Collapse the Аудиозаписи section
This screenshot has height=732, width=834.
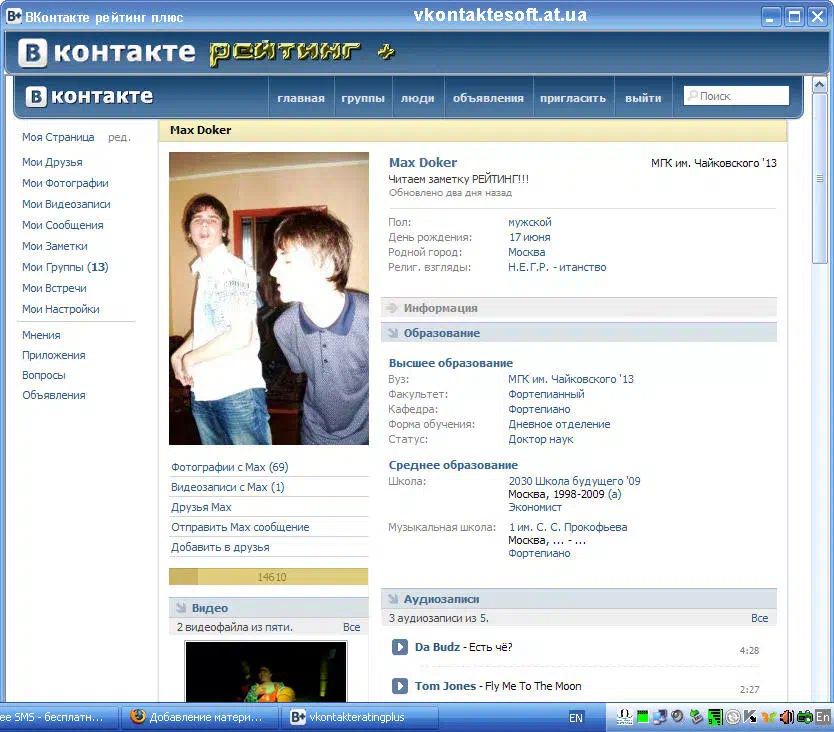click(x=579, y=599)
